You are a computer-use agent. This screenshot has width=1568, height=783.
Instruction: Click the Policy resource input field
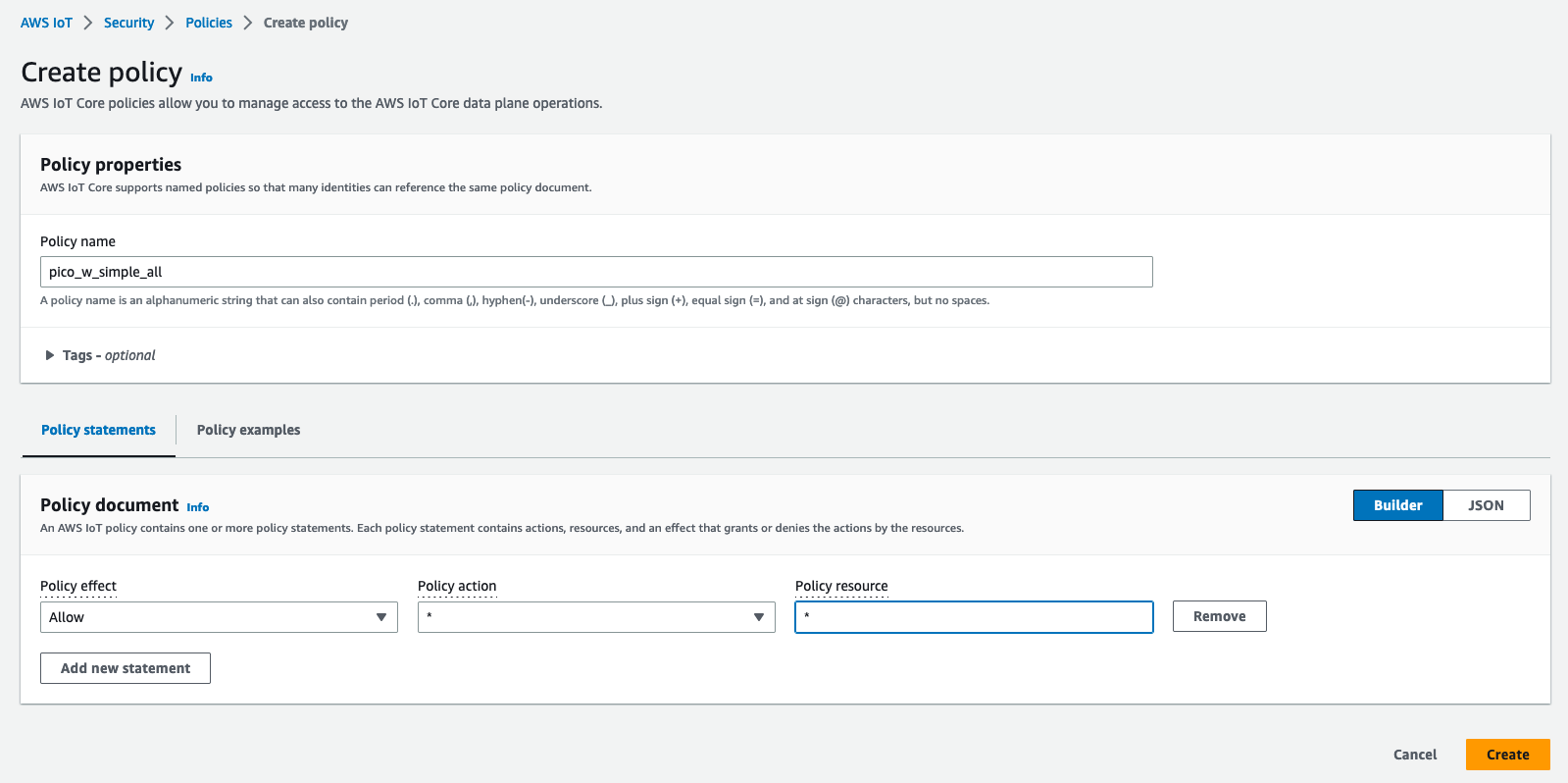tap(974, 617)
